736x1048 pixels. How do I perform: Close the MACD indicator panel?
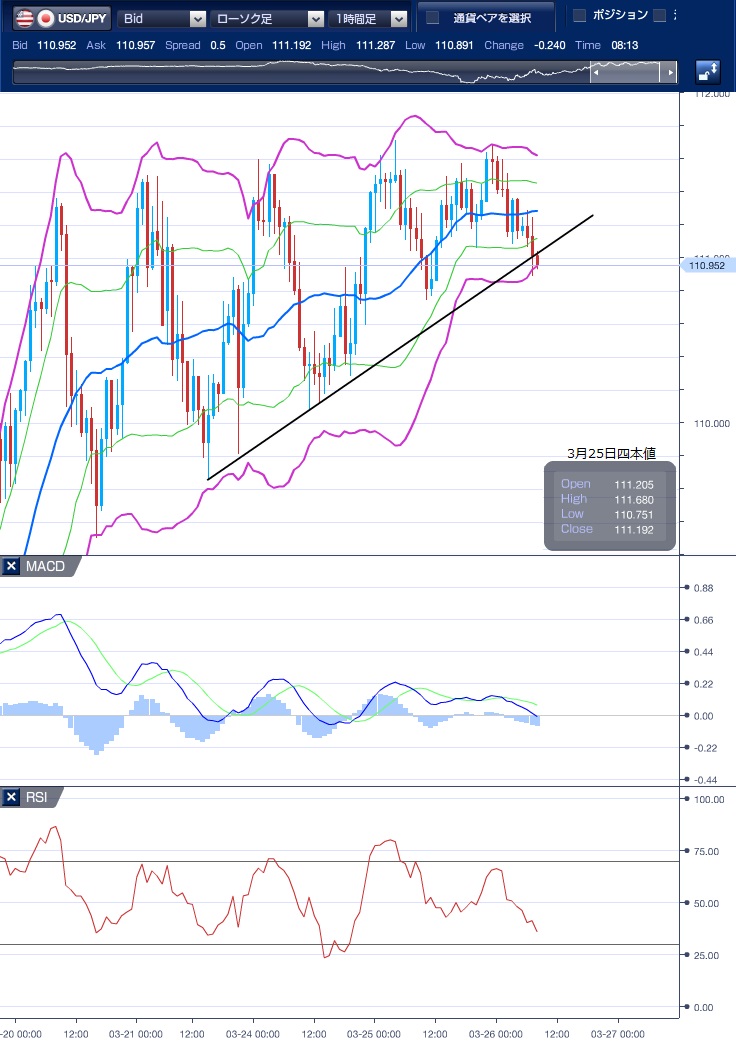[11, 567]
